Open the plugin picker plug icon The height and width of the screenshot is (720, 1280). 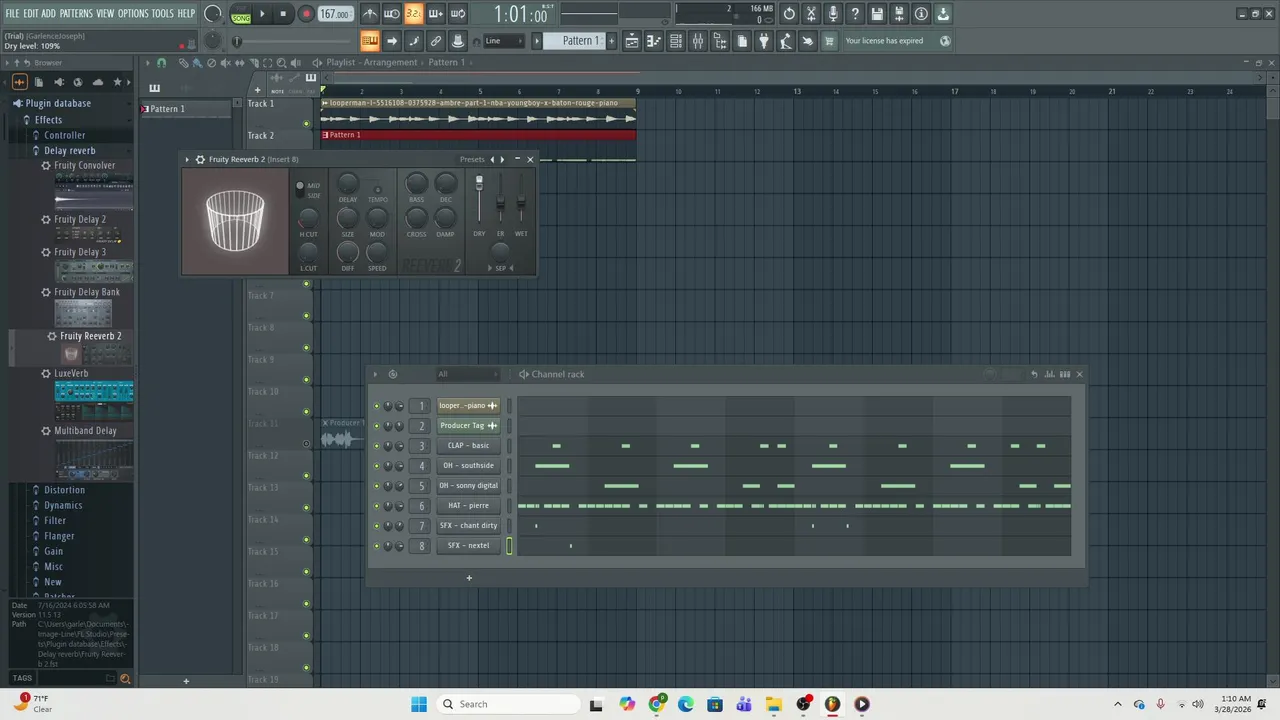pyautogui.click(x=764, y=41)
